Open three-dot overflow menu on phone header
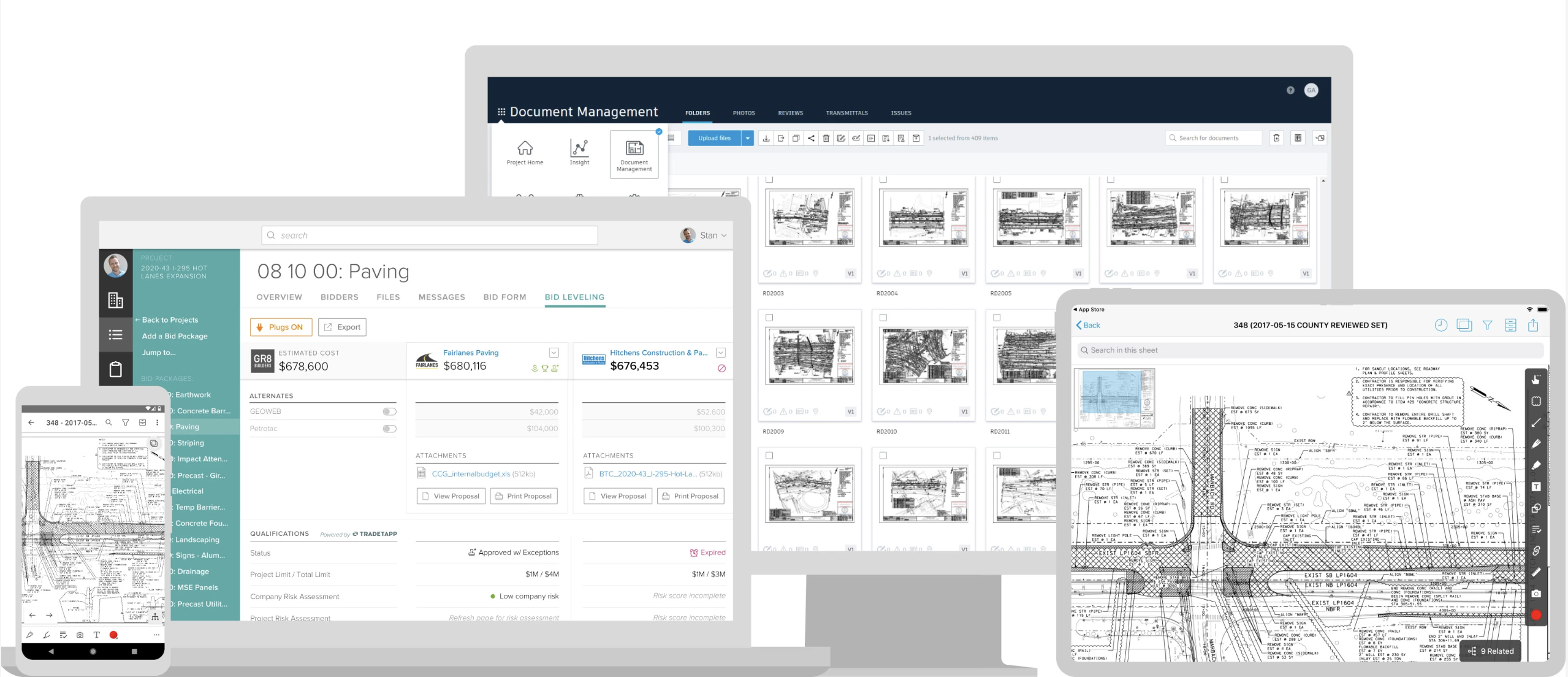 click(158, 423)
